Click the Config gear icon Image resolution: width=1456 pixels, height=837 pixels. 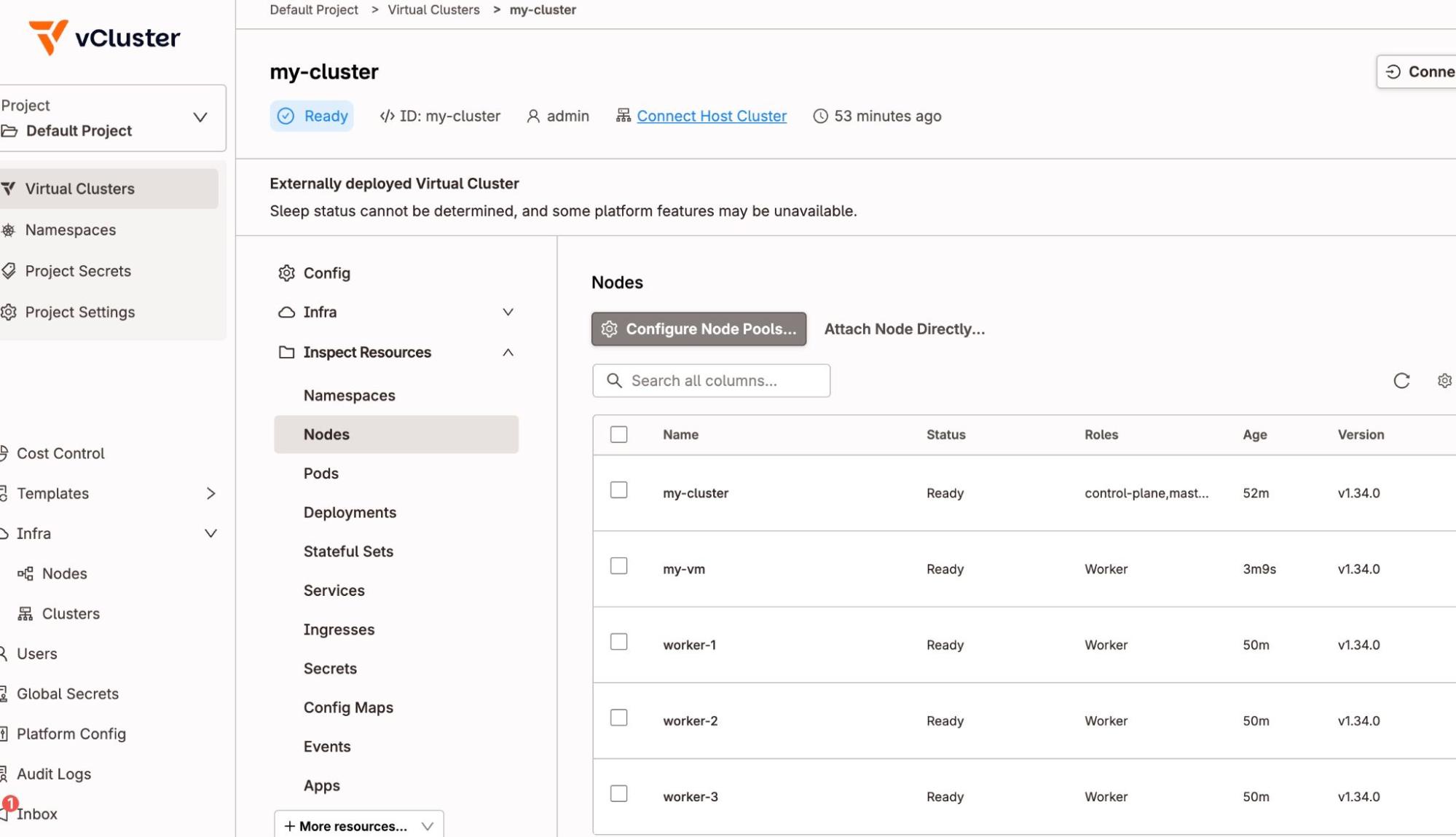point(286,273)
